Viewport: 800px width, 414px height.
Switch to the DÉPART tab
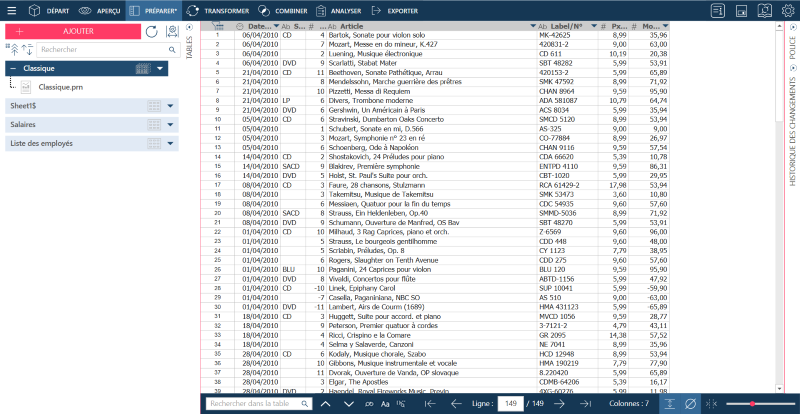pos(49,10)
